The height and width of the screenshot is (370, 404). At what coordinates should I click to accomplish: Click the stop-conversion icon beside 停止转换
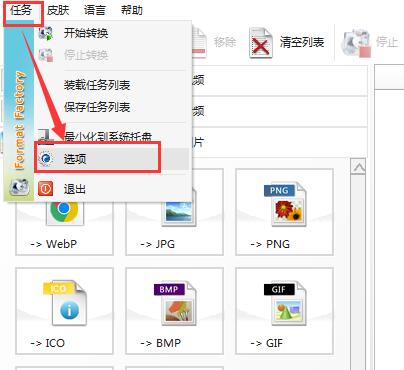pos(46,55)
